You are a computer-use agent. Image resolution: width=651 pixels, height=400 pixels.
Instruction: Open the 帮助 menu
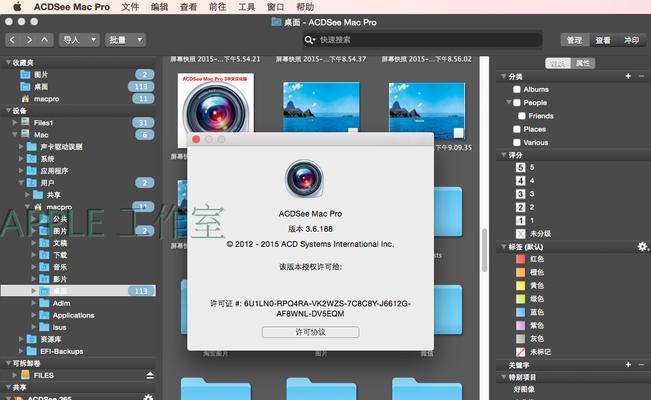click(x=305, y=7)
